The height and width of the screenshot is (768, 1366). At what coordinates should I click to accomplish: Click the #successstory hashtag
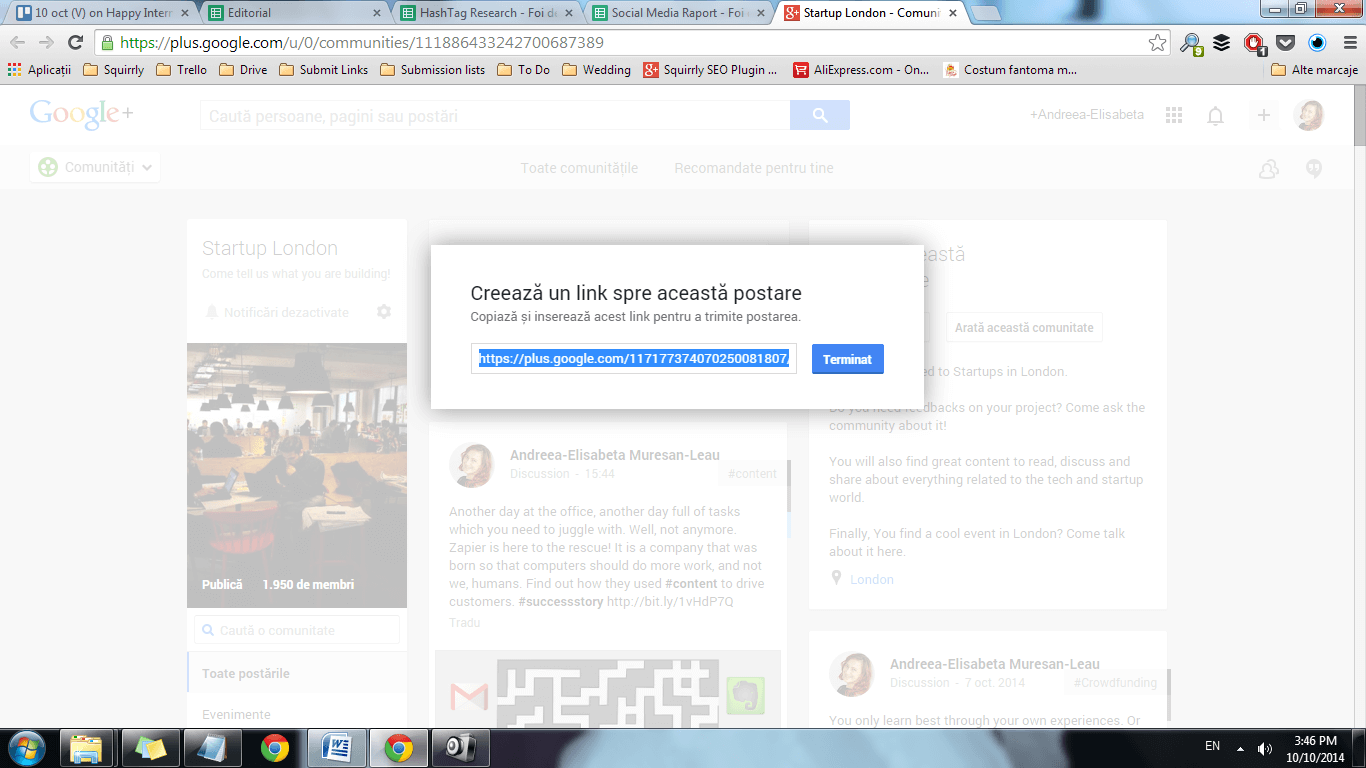560,602
